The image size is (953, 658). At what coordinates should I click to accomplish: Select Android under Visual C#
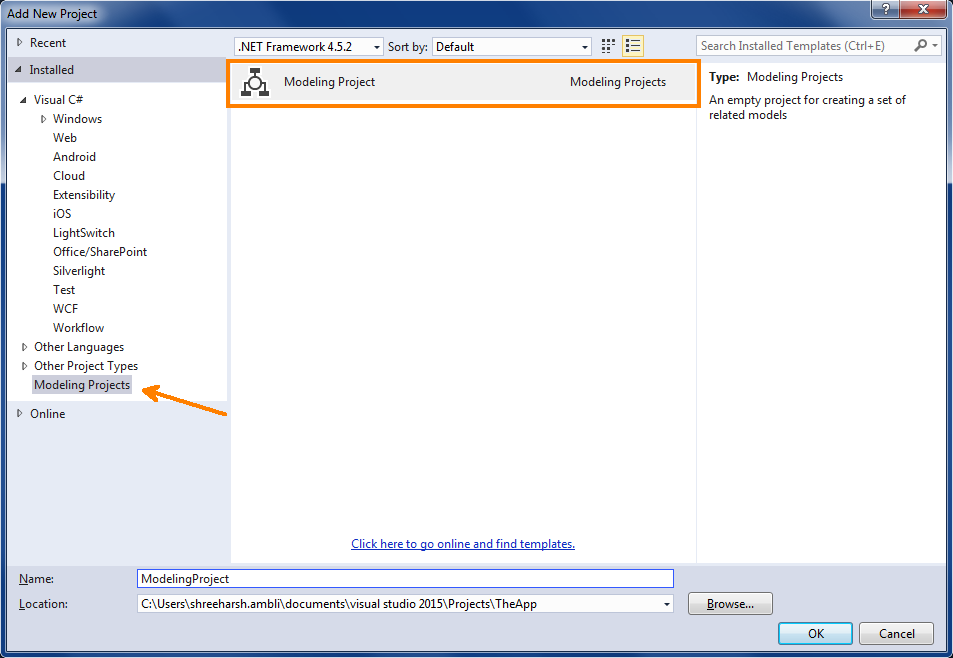pyautogui.click(x=74, y=157)
